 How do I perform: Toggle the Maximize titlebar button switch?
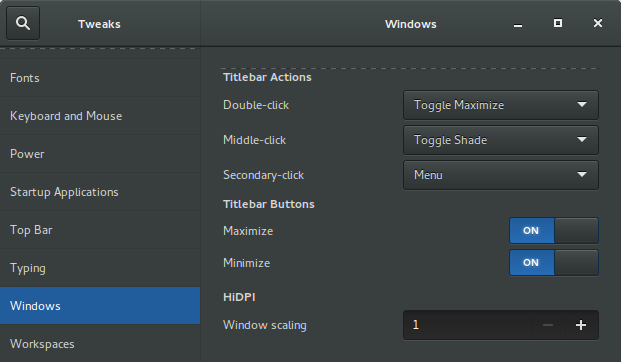click(x=554, y=231)
